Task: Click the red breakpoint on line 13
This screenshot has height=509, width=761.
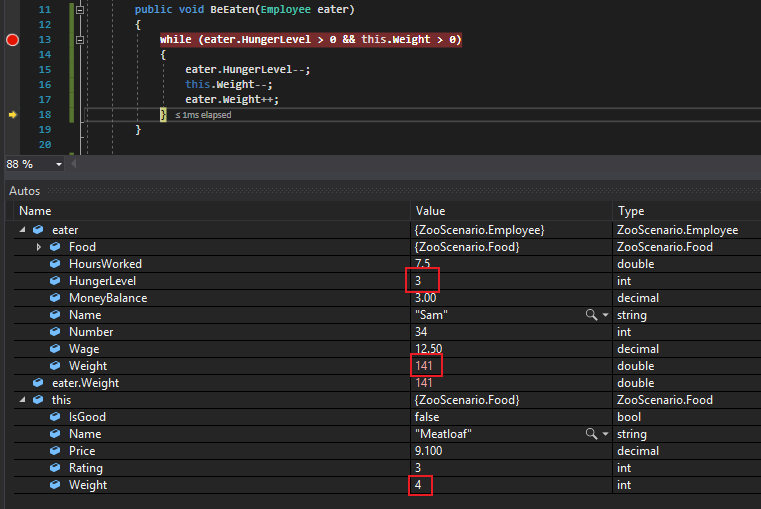Action: pos(13,39)
